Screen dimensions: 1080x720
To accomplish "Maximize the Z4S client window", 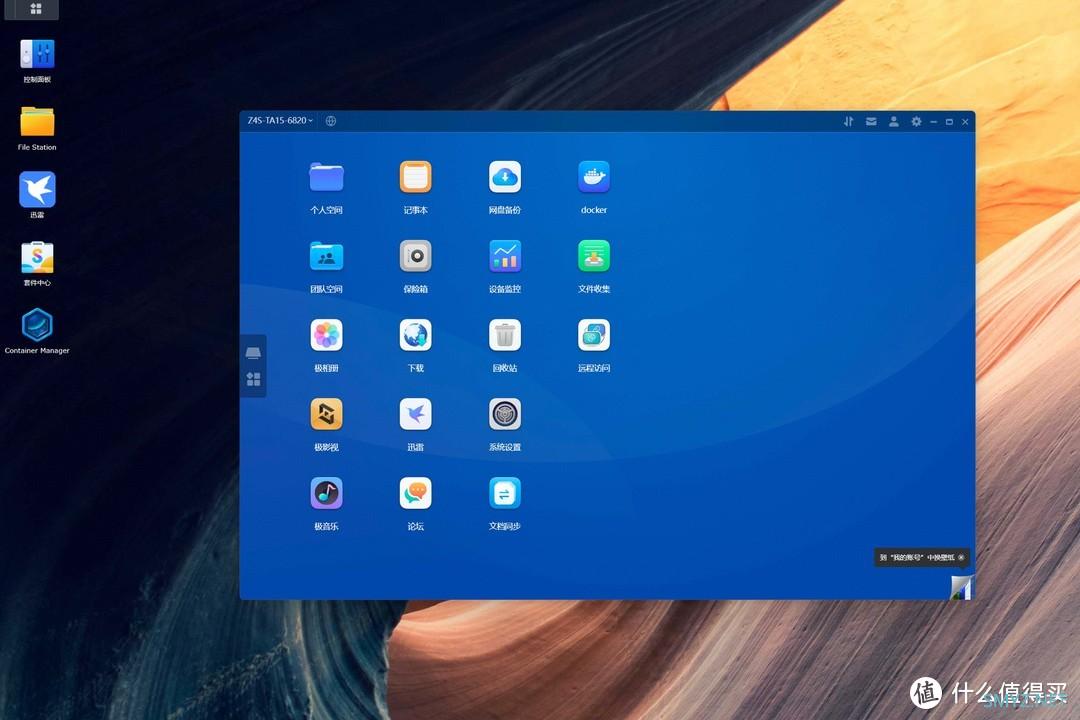I will pyautogui.click(x=949, y=122).
